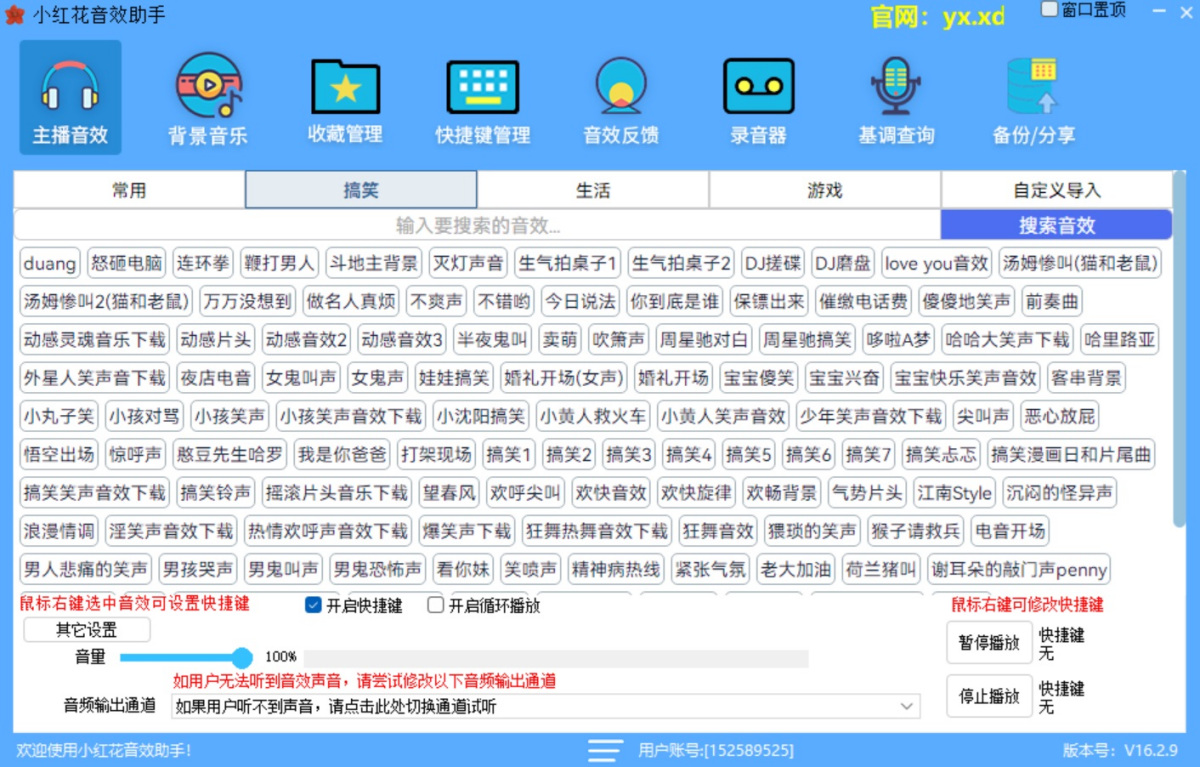This screenshot has width=1200, height=767.
Task: Toggle 窗口置顶 window always on top
Action: 1050,9
